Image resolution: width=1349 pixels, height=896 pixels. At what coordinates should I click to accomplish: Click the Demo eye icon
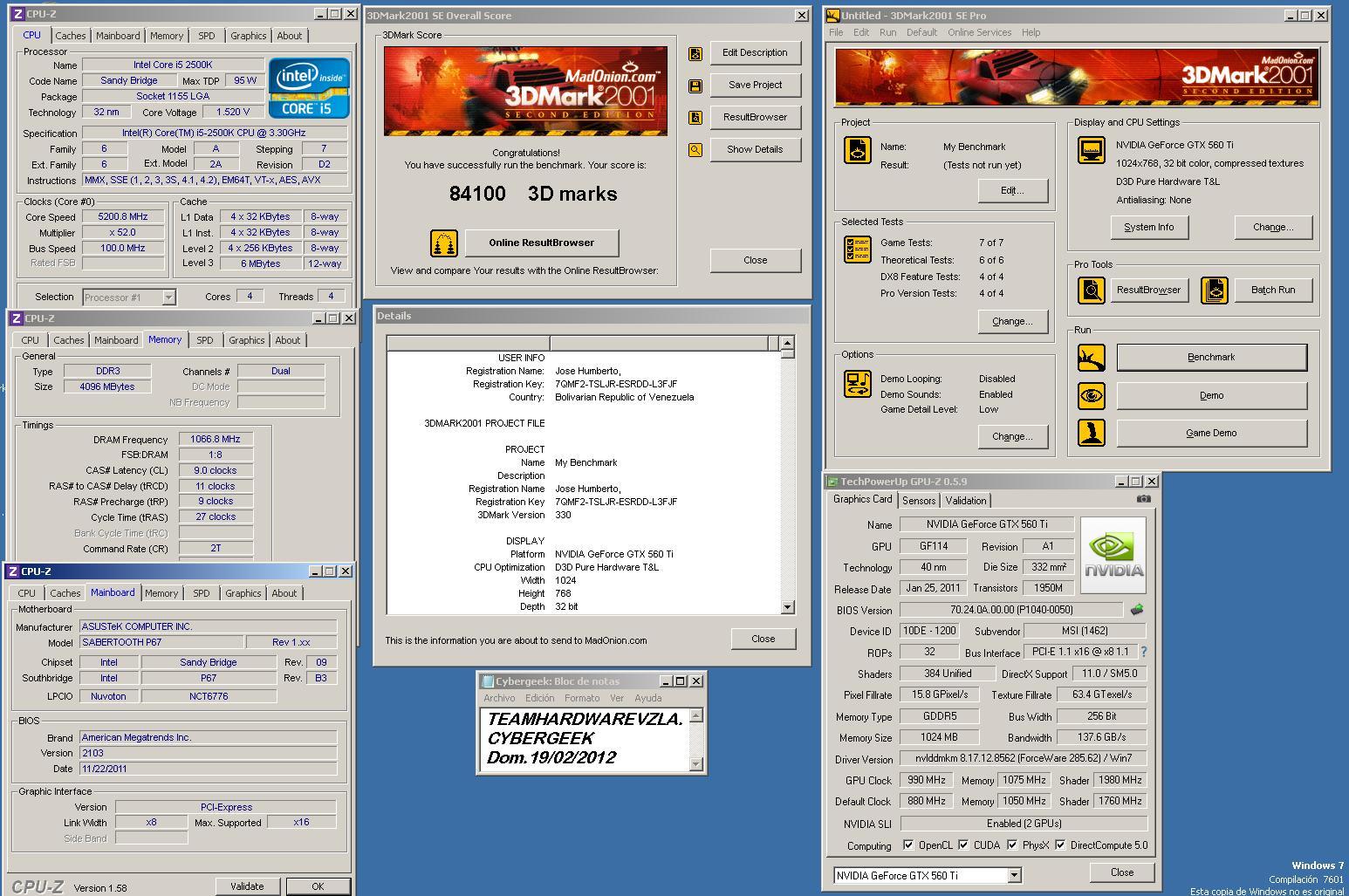coord(1091,395)
